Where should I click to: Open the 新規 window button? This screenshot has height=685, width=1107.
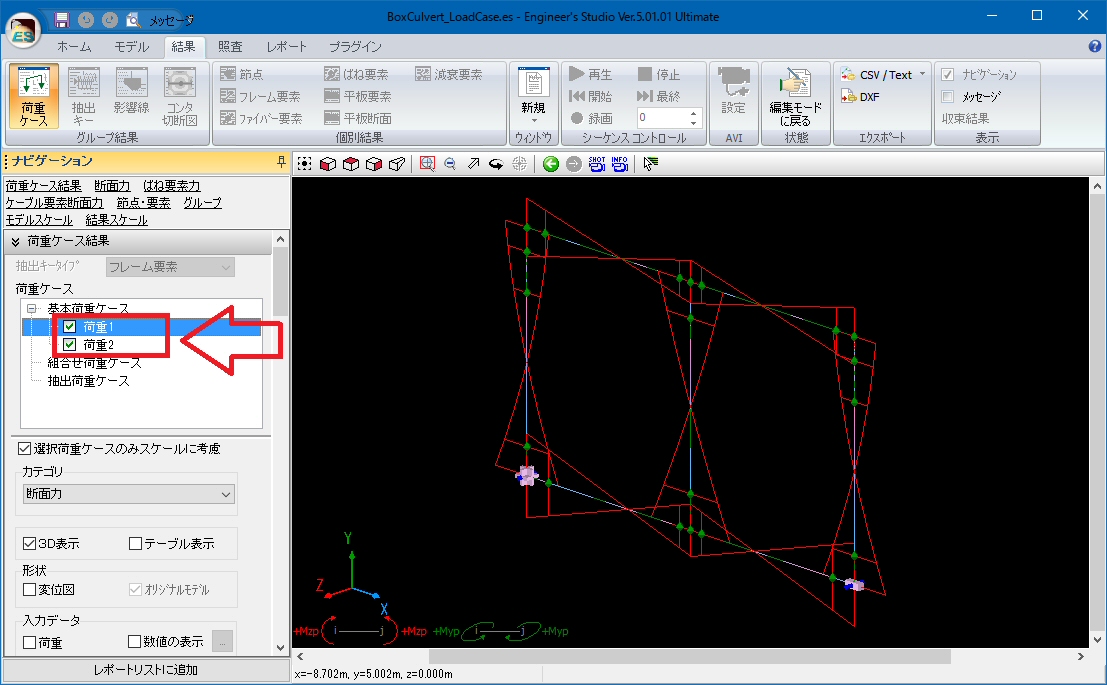pos(533,96)
